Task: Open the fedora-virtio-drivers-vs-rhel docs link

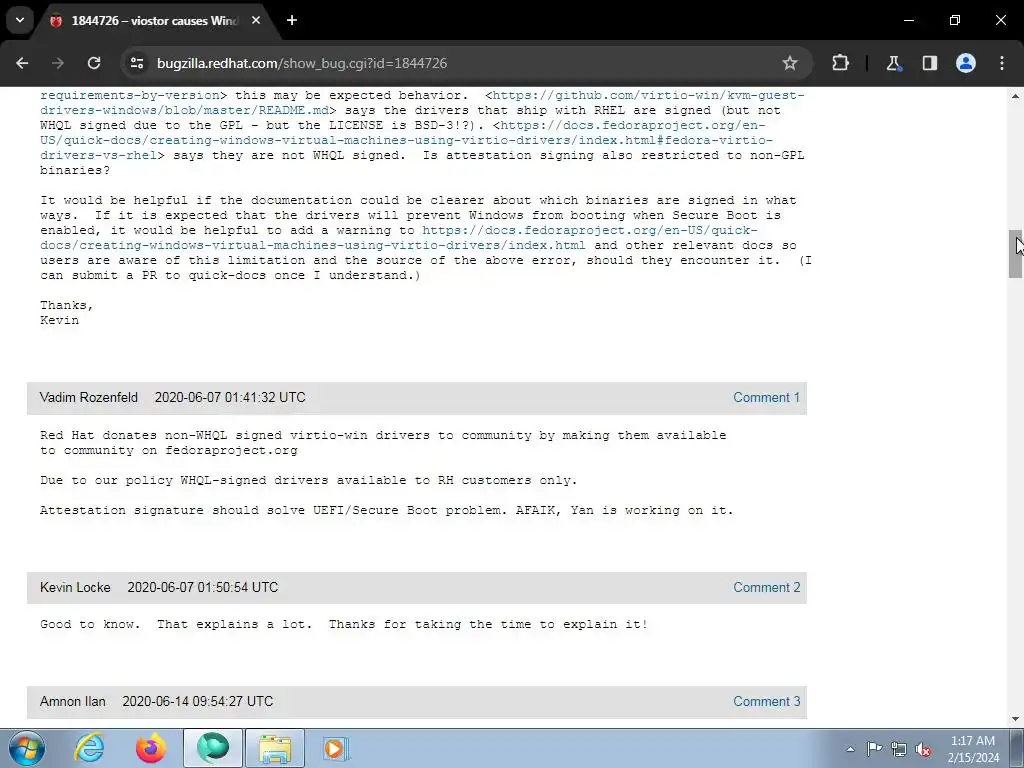Action: (x=408, y=140)
